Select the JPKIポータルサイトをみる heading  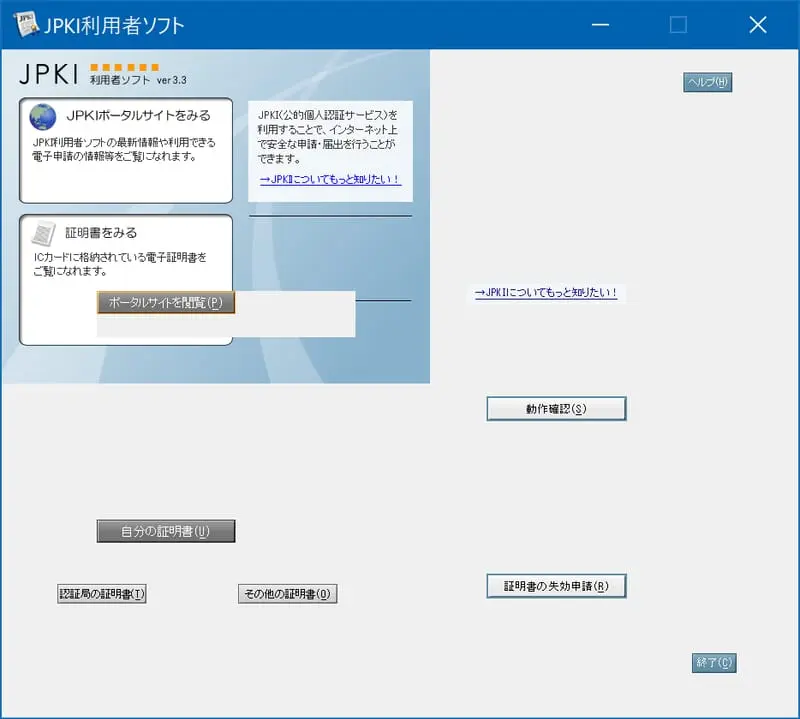[x=138, y=115]
